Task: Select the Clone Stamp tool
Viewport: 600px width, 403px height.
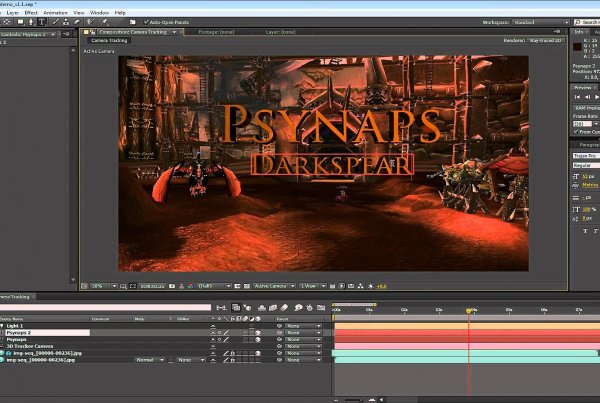Action: 66,22
